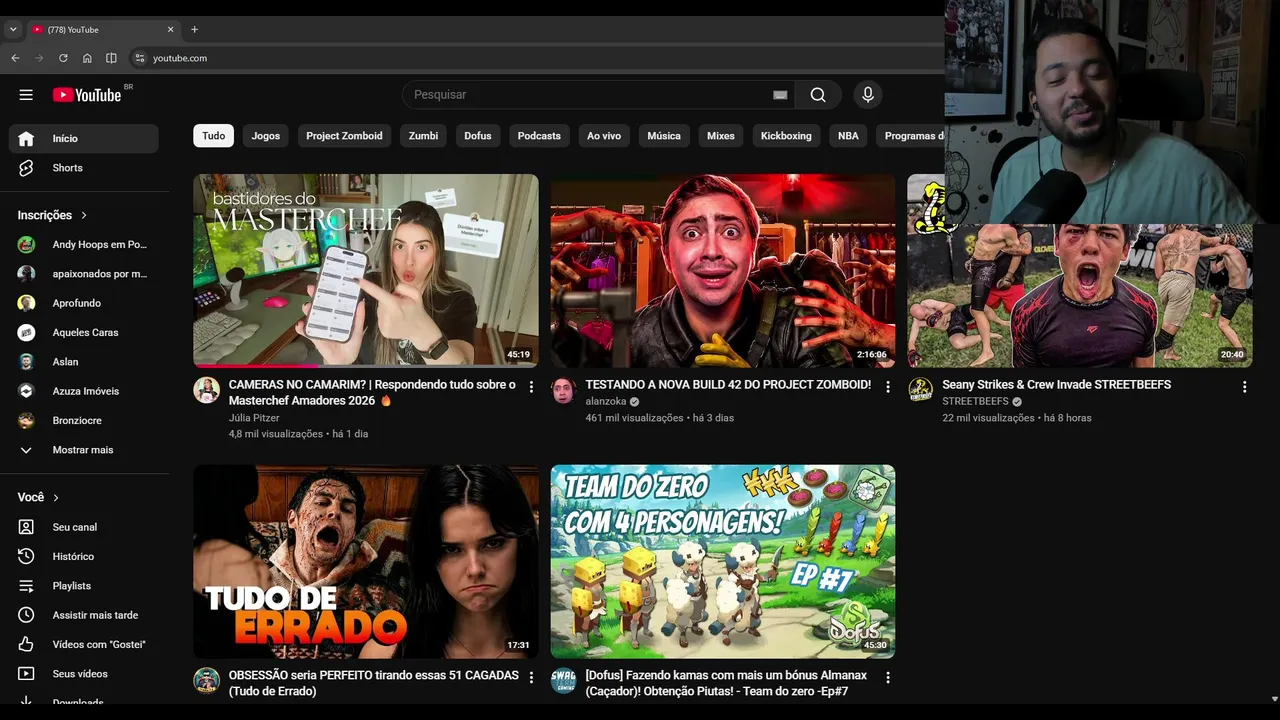Open alanzoka channel avatar
Image resolution: width=1280 pixels, height=720 pixels.
[x=563, y=390]
